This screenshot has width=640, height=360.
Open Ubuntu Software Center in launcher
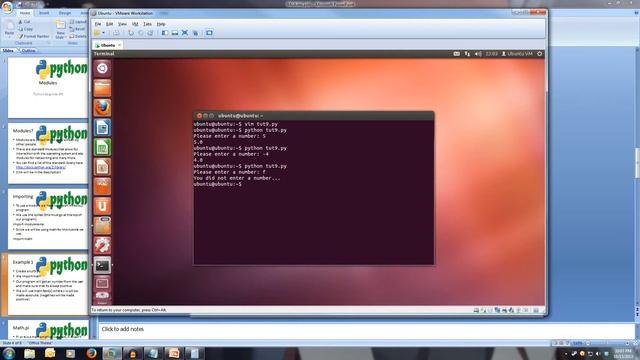coord(102,186)
